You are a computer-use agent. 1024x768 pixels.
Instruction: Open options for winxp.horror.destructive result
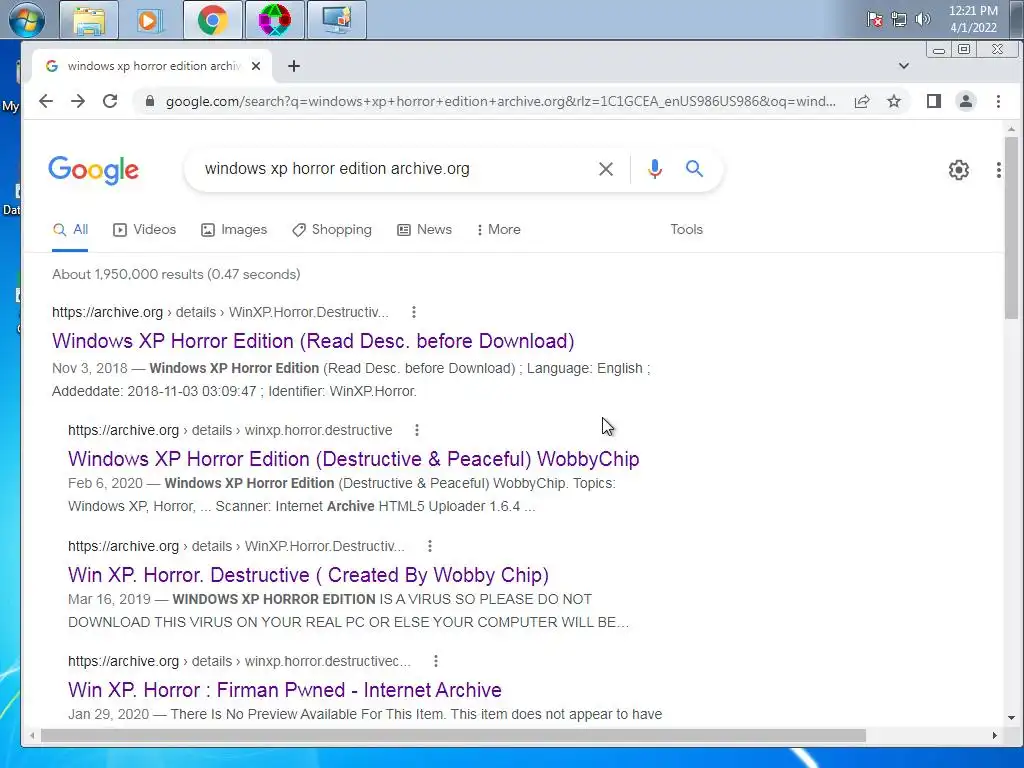click(x=417, y=430)
